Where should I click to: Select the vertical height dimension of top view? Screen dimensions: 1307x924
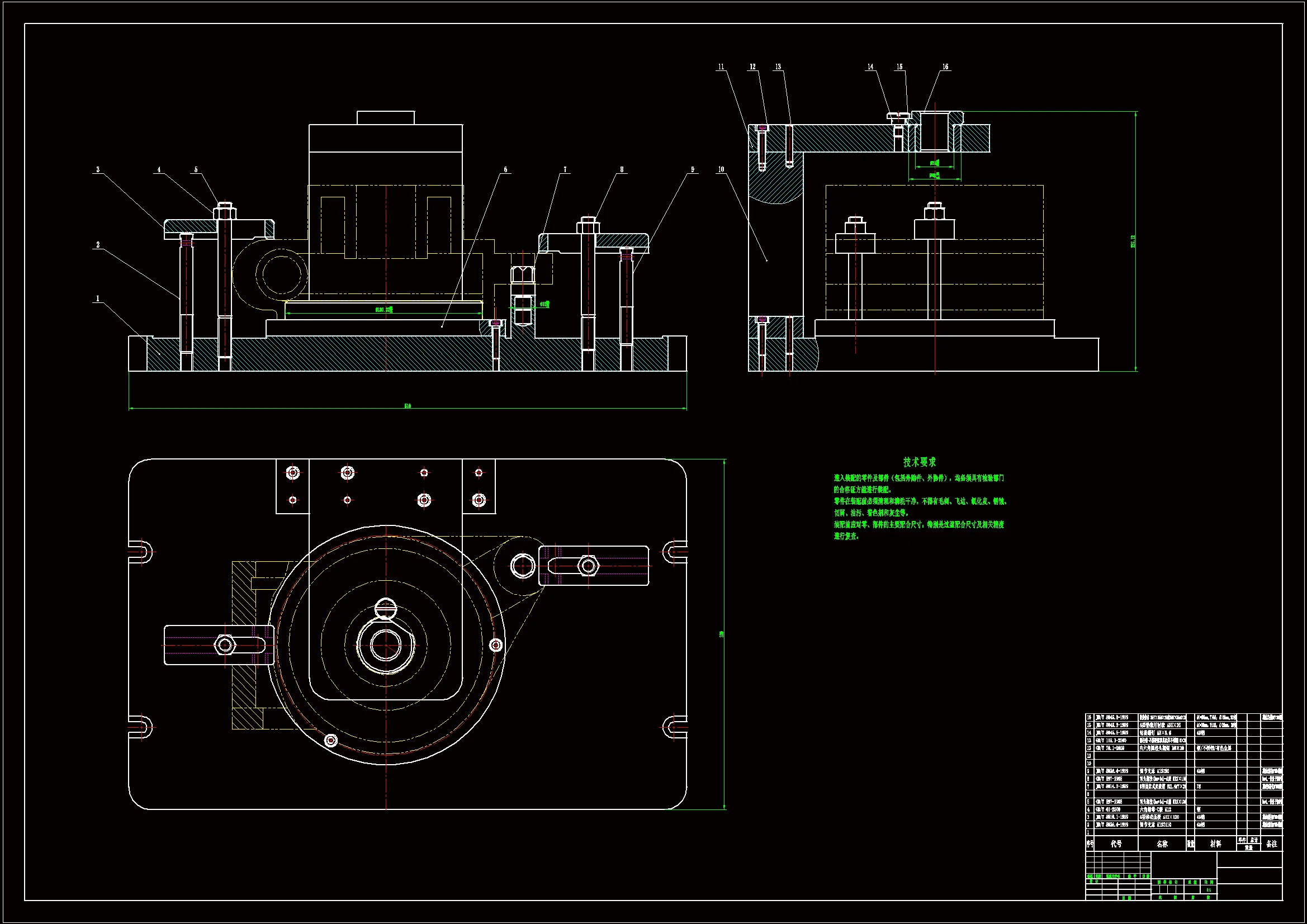721,634
